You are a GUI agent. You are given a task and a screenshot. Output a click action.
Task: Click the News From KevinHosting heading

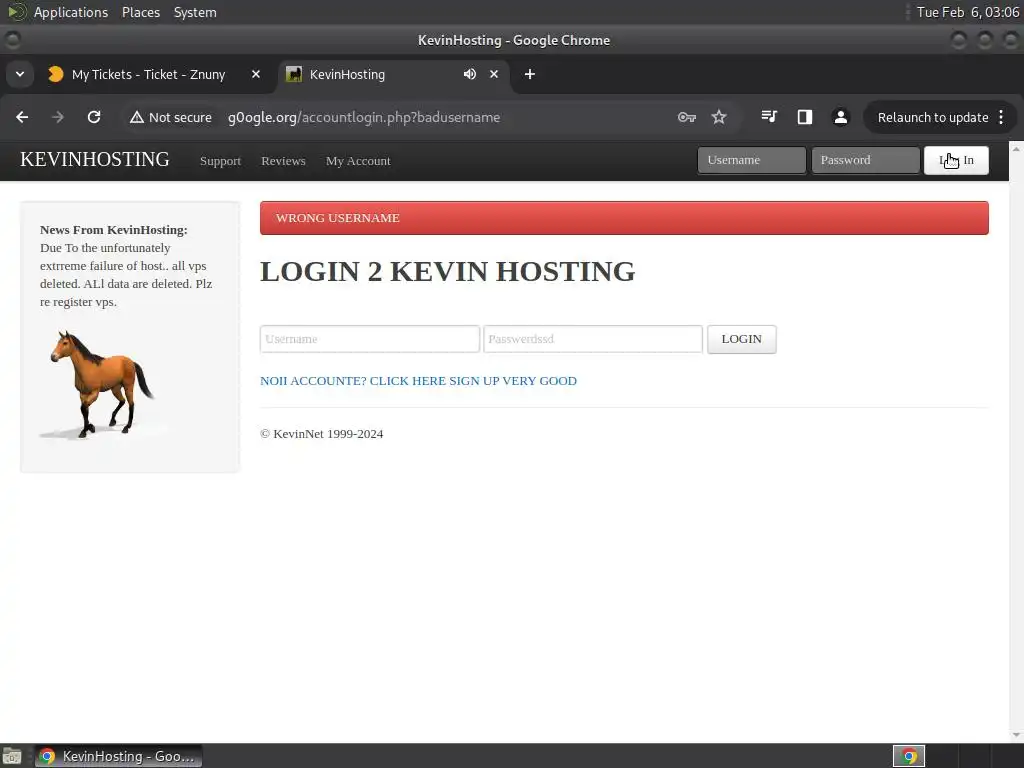114,230
